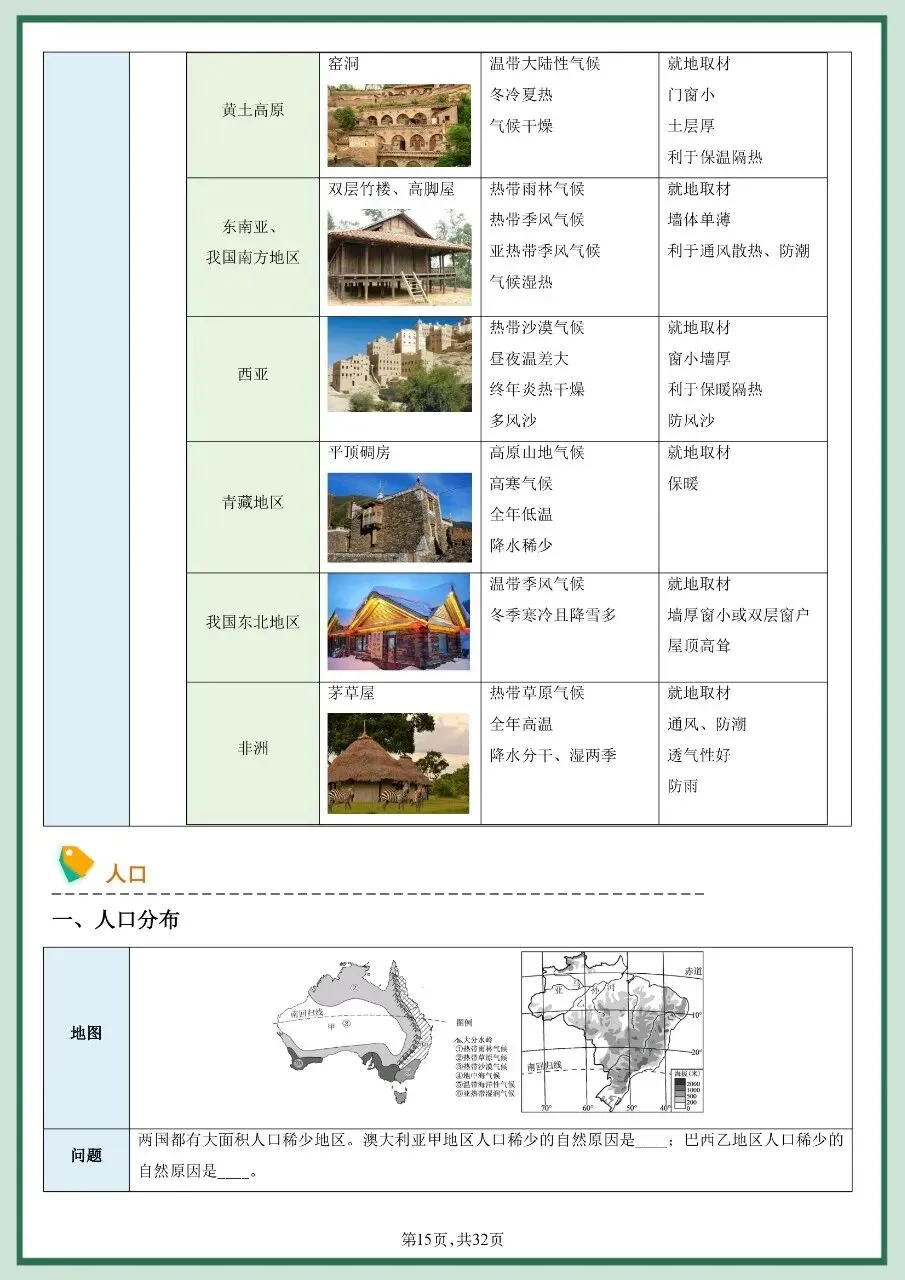The image size is (905, 1280).
Task: Click the text 冬季寒冷且降雪多
Action: tap(553, 615)
